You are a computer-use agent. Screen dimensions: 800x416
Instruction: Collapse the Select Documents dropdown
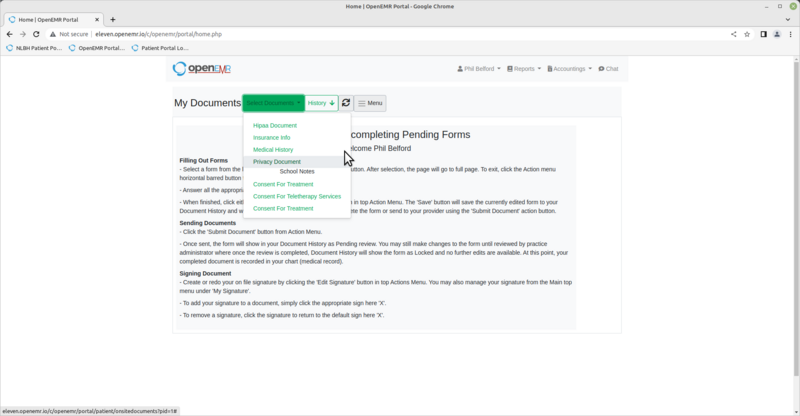click(x=273, y=103)
